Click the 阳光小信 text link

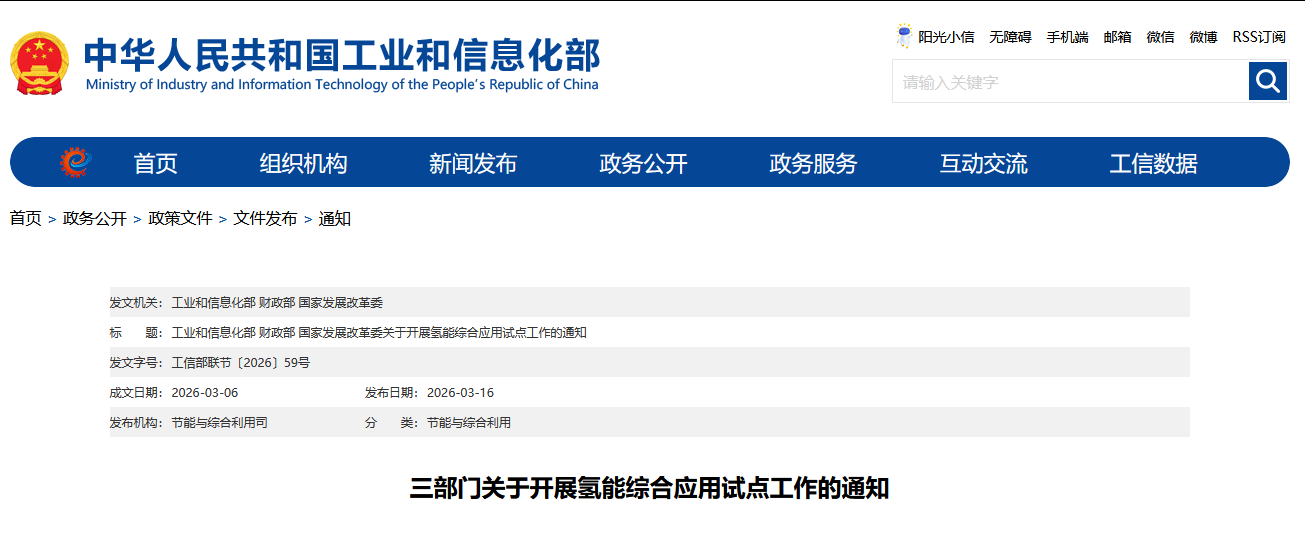pos(946,37)
